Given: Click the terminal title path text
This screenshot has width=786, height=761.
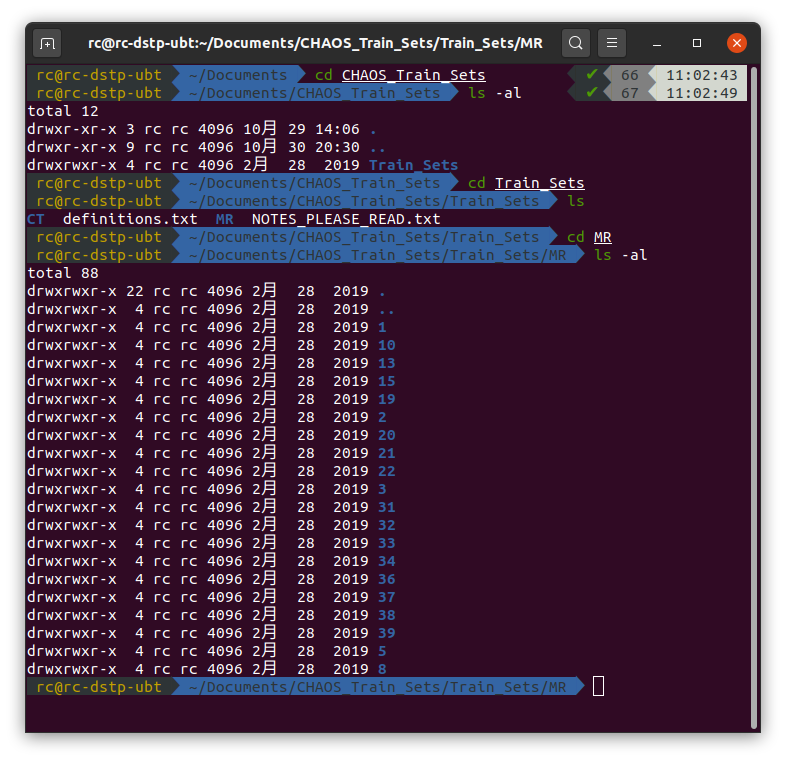Looking at the screenshot, I should point(315,43).
